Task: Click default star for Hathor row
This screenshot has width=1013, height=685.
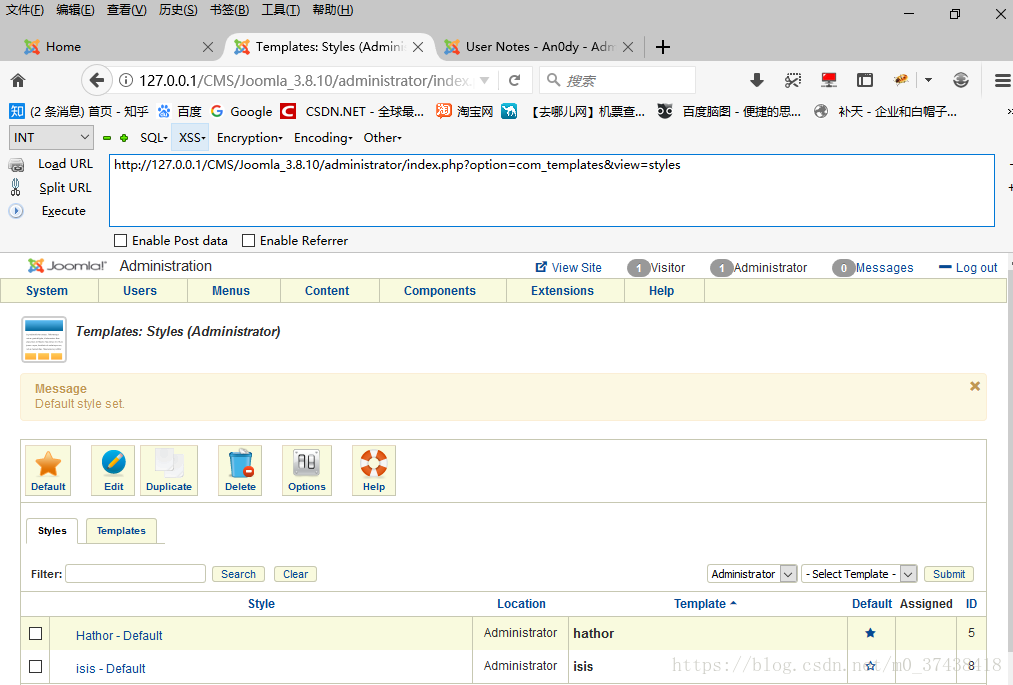Action: coord(870,633)
